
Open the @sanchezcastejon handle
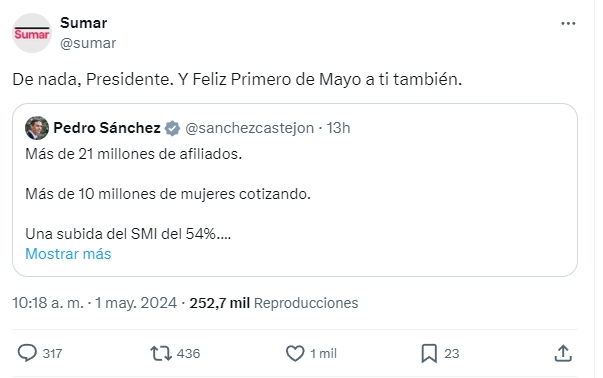250,128
